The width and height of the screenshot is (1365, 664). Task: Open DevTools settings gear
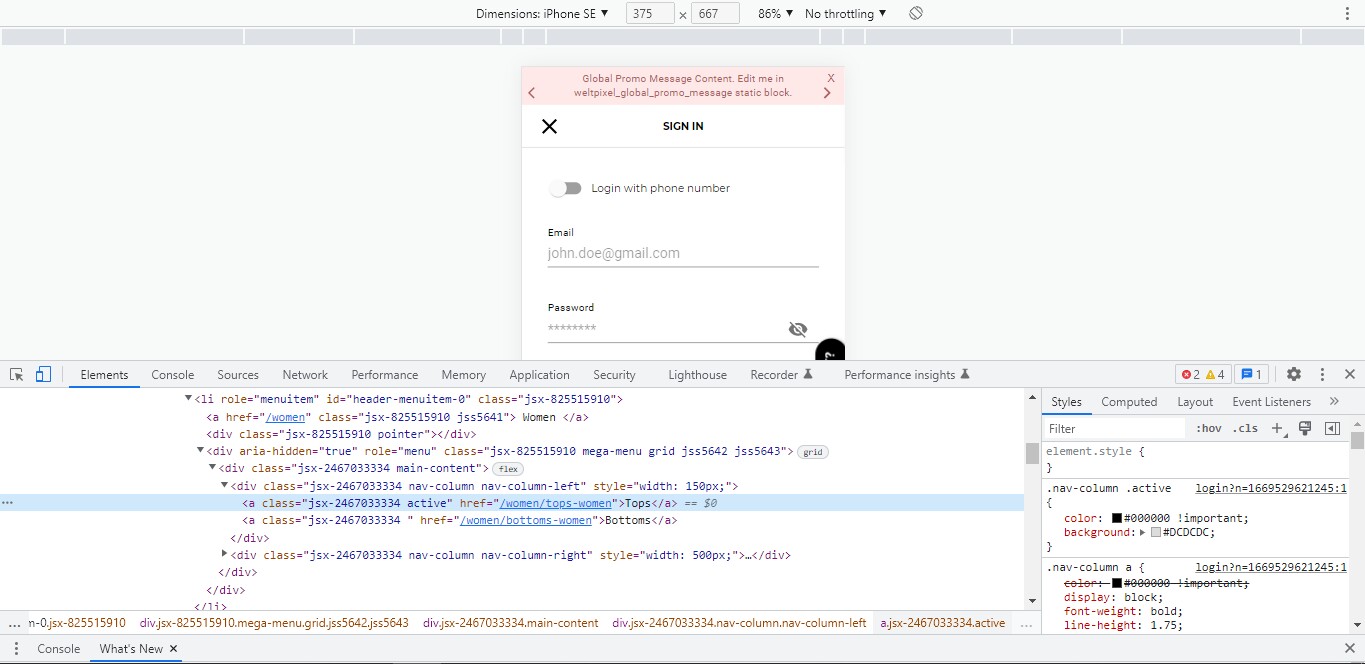[x=1294, y=373]
